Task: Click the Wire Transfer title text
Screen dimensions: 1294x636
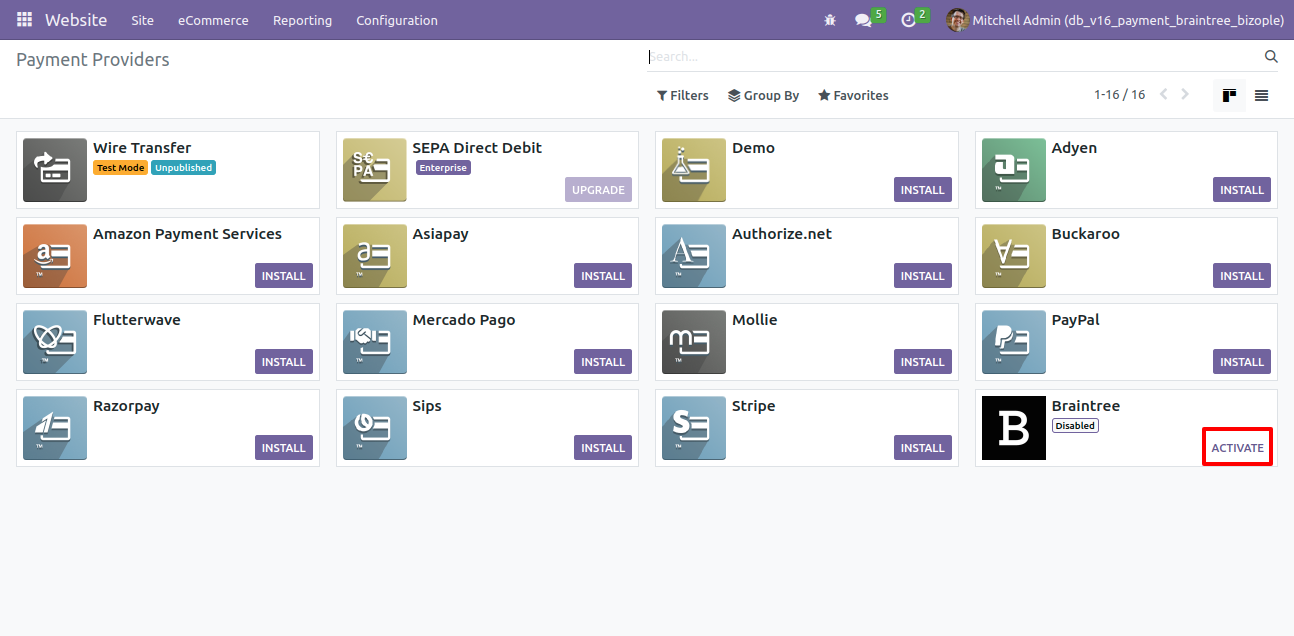Action: (x=142, y=148)
